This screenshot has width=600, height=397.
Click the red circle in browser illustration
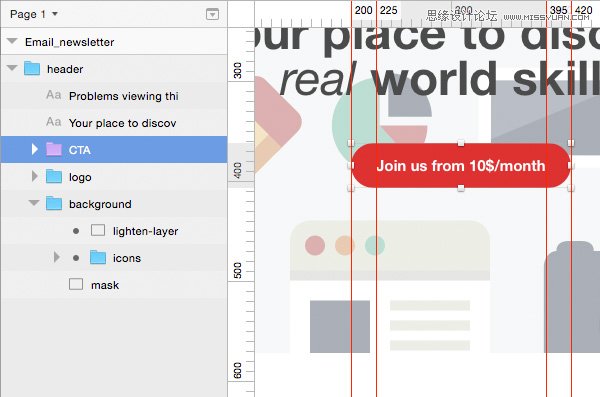315,245
